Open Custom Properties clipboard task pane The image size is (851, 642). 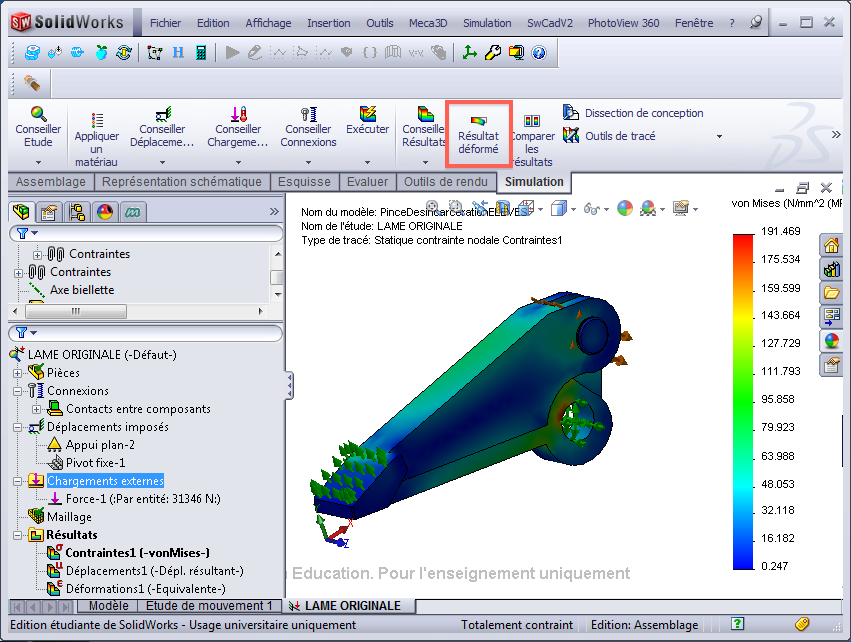(x=831, y=366)
